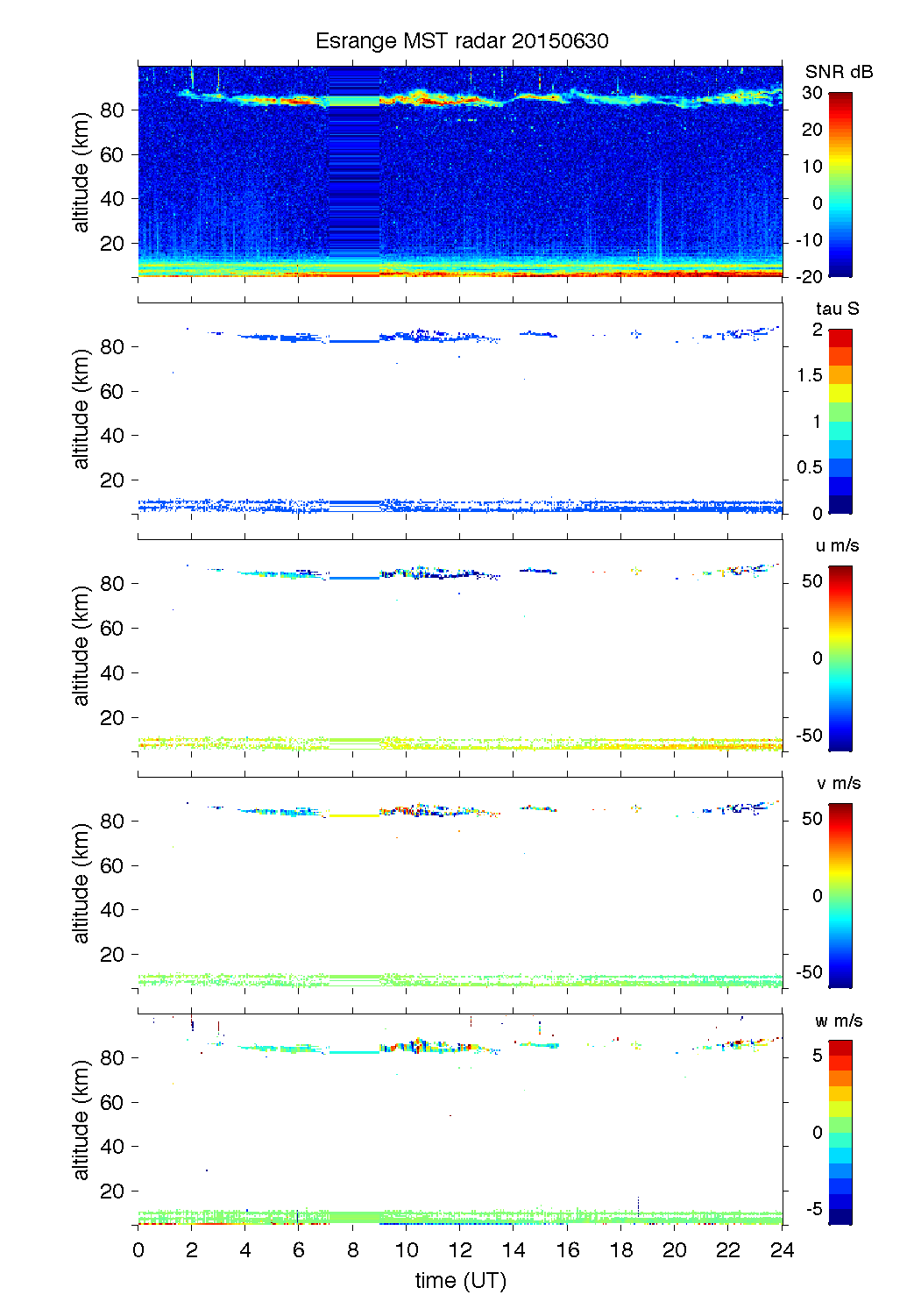
Task: Click the altitude (km) label of the SNR panel
Action: tap(81, 173)
